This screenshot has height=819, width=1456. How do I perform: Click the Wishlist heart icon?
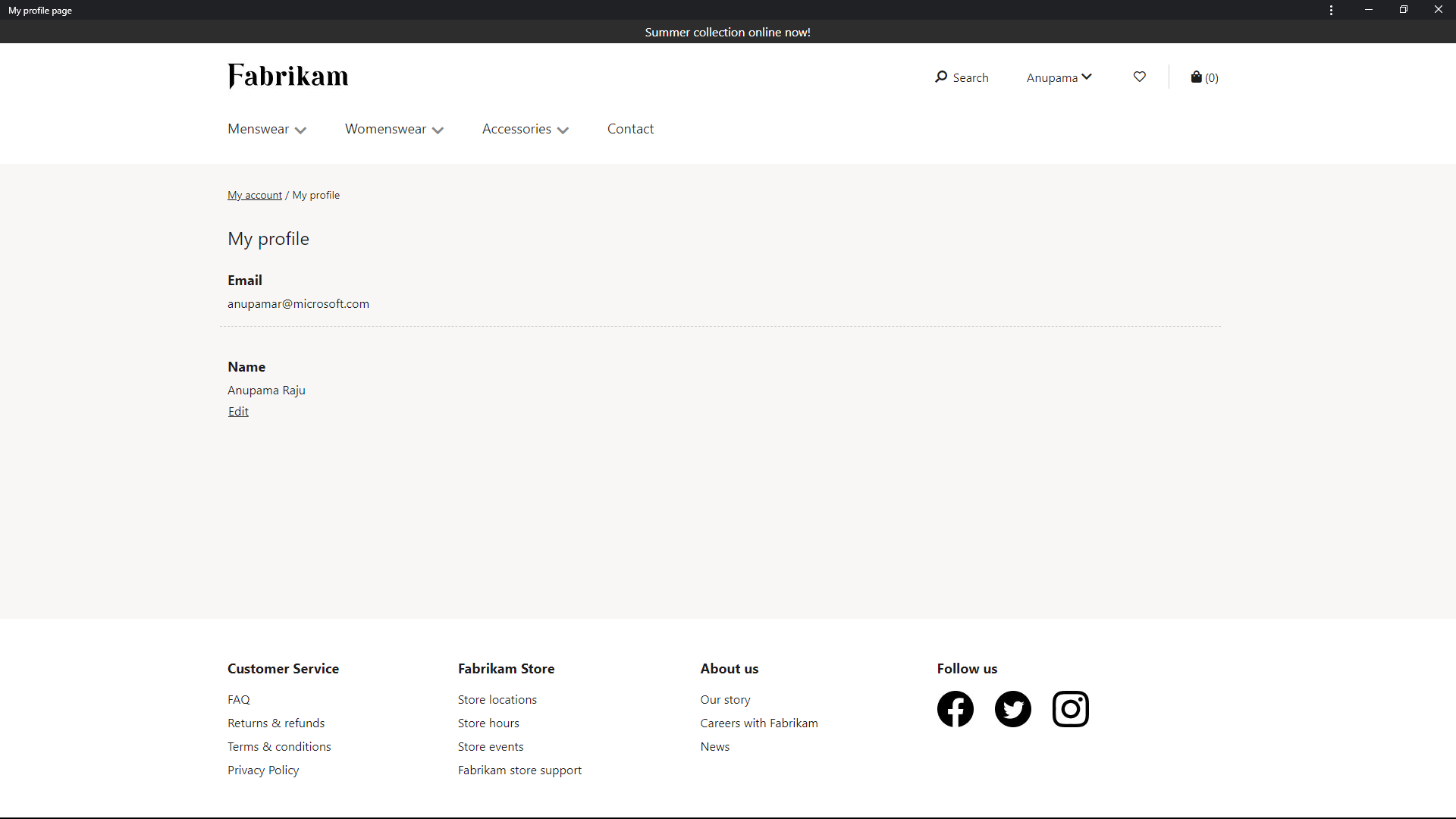tap(1140, 77)
